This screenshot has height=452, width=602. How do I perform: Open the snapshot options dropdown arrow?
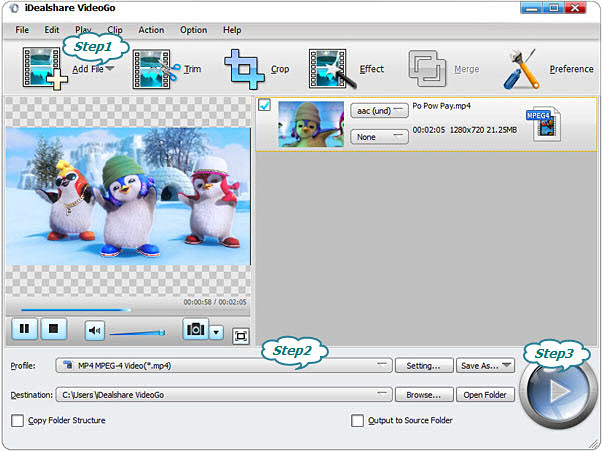[217, 332]
